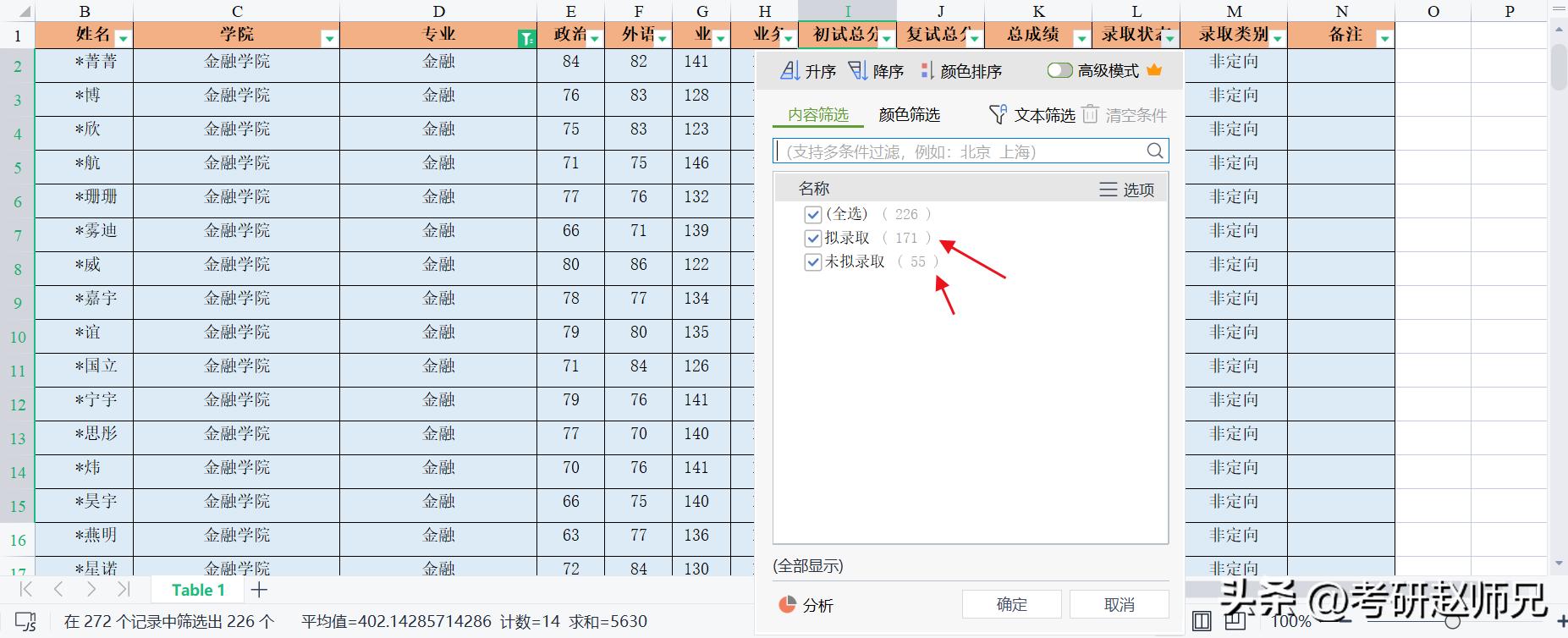The width and height of the screenshot is (1568, 638).
Task: Open the 学院 column filter dropdown
Action: point(329,39)
